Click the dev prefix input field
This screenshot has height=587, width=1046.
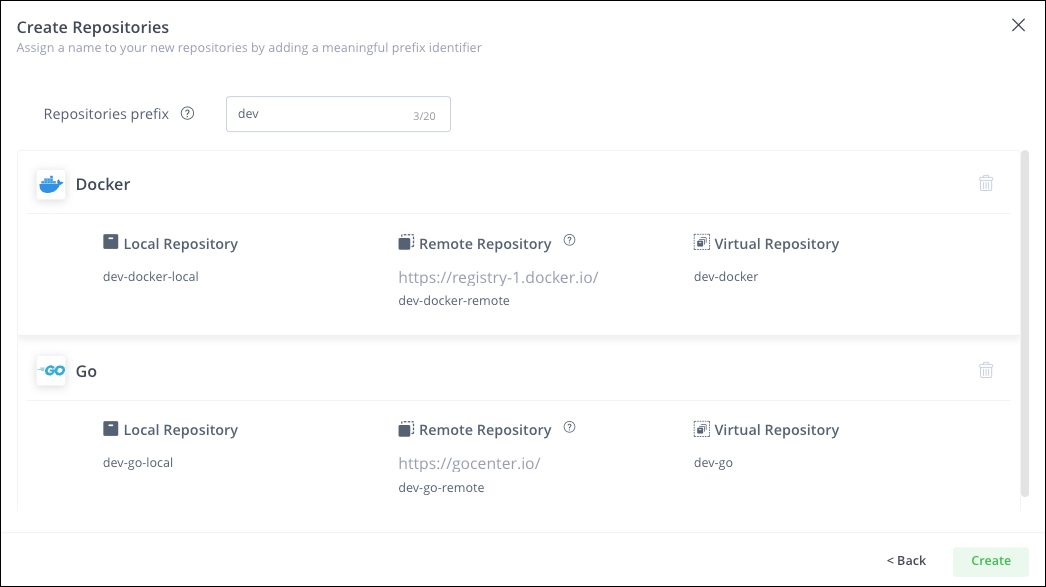click(338, 113)
